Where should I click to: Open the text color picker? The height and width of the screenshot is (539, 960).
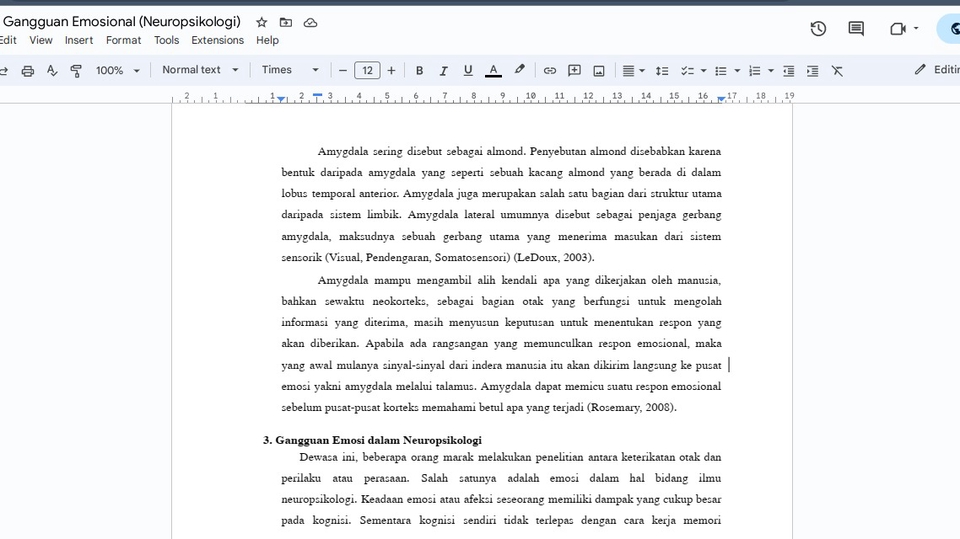(493, 71)
